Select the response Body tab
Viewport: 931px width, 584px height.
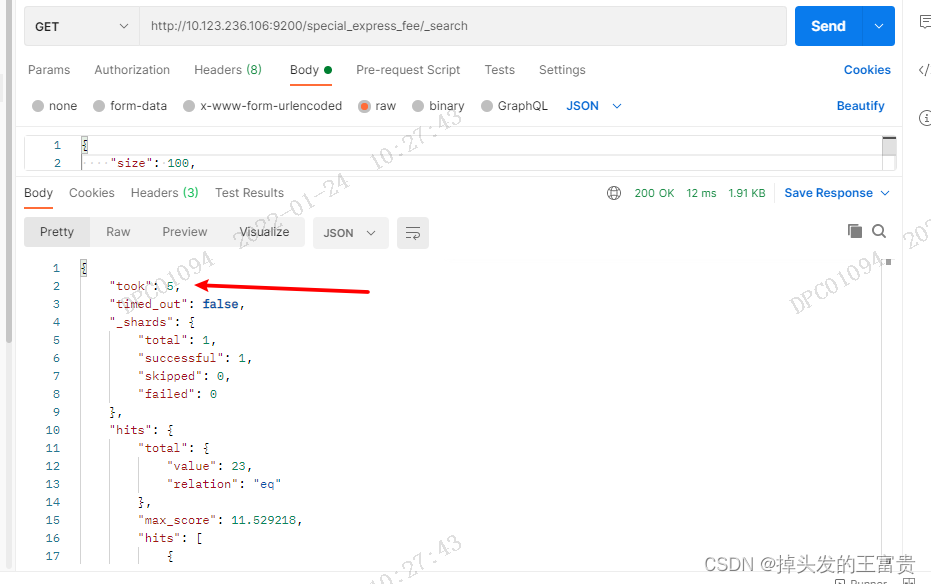click(x=39, y=193)
